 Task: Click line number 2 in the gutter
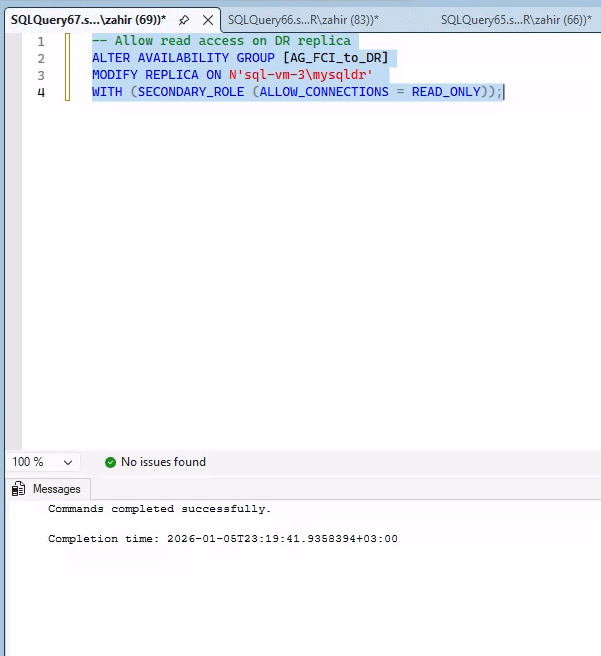click(40, 58)
